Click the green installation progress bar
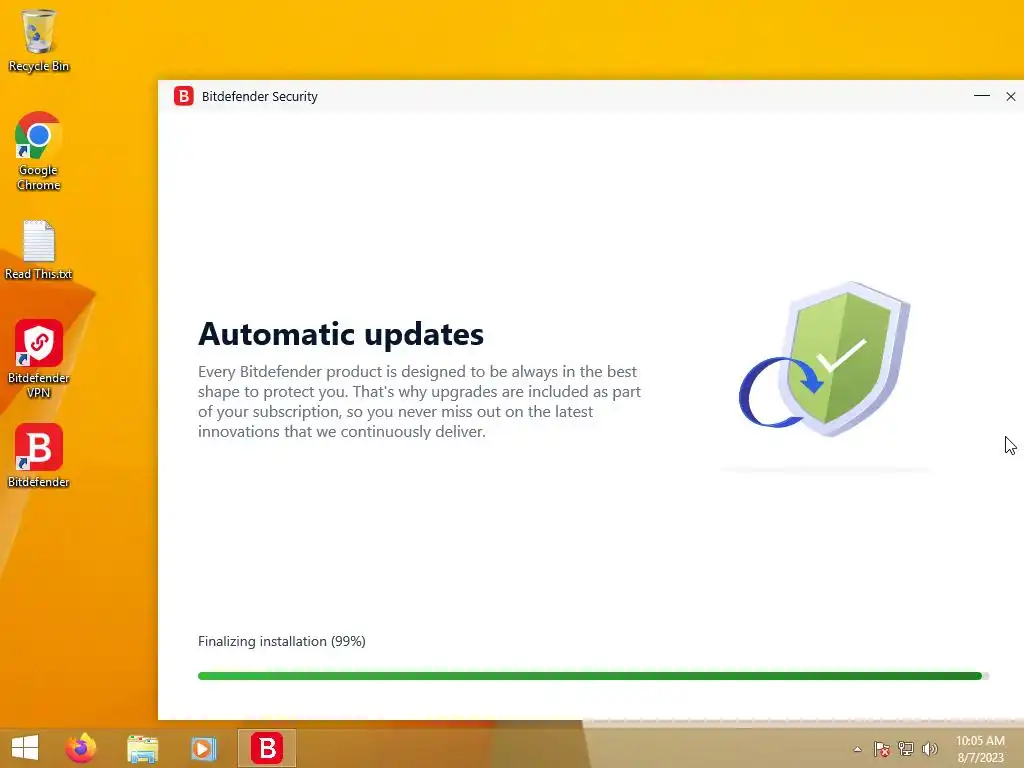Viewport: 1024px width, 768px height. tap(593, 676)
